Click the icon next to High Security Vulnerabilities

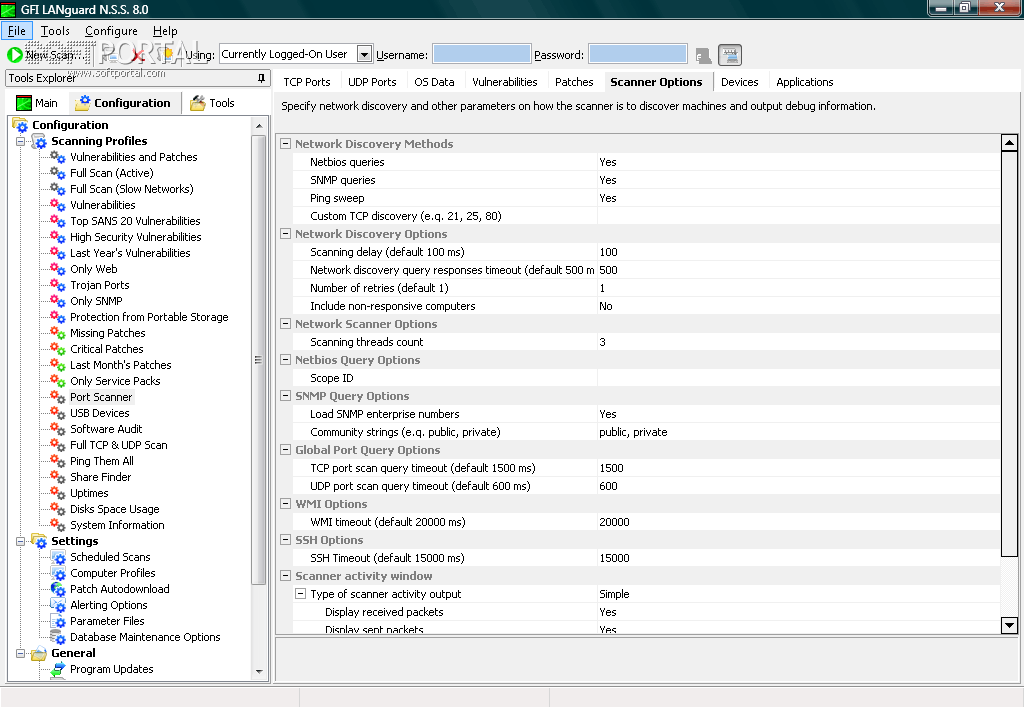58,237
